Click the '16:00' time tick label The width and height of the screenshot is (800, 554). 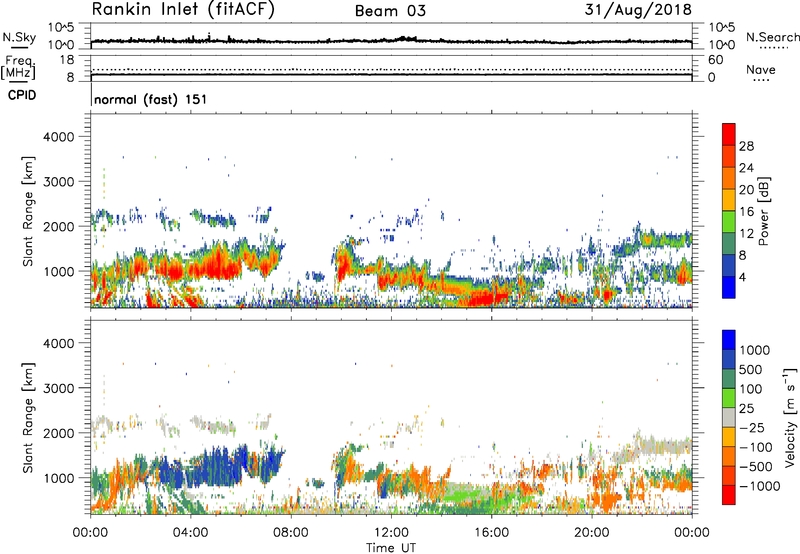491,533
